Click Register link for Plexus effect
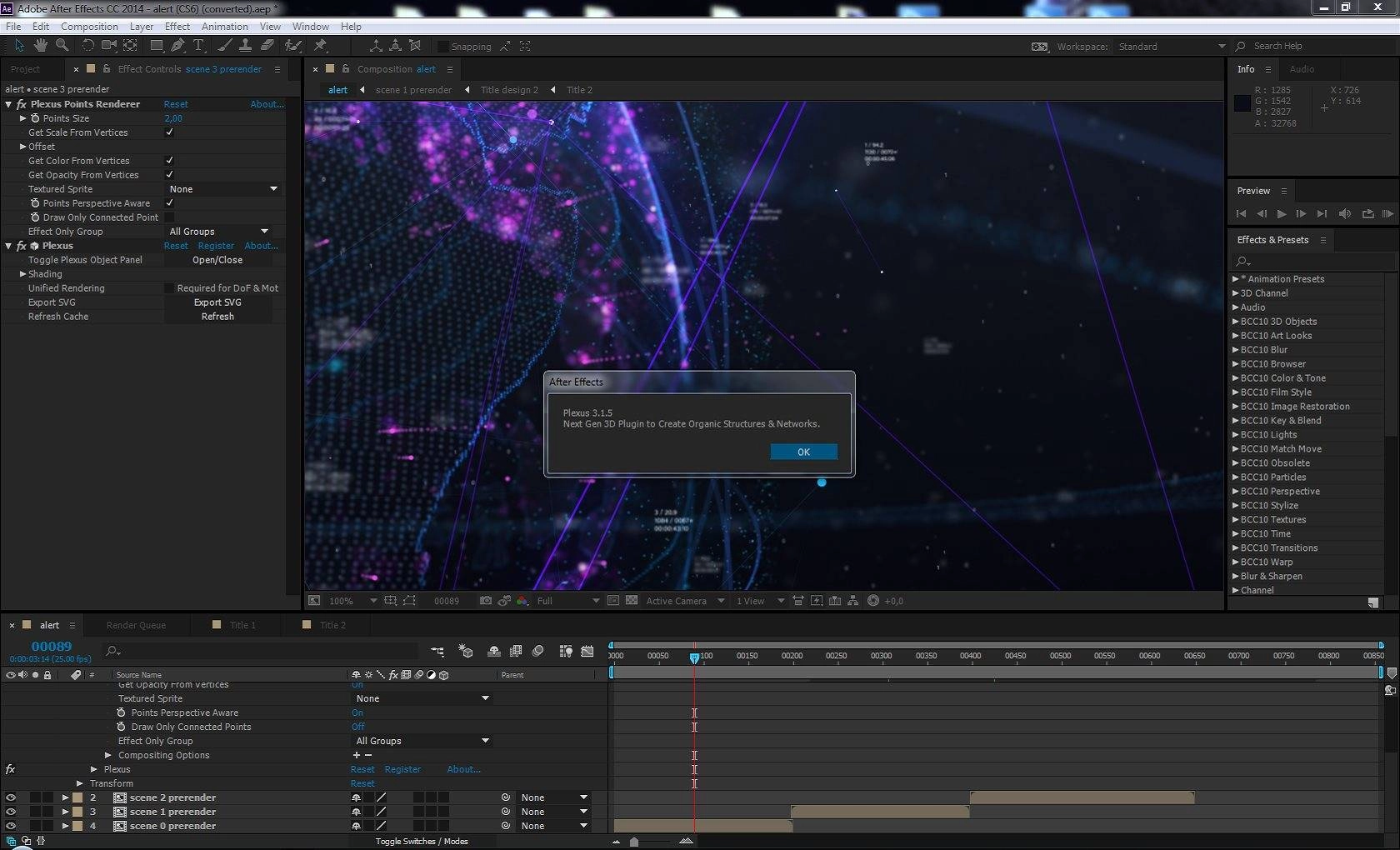The width and height of the screenshot is (1400, 850). pos(216,246)
